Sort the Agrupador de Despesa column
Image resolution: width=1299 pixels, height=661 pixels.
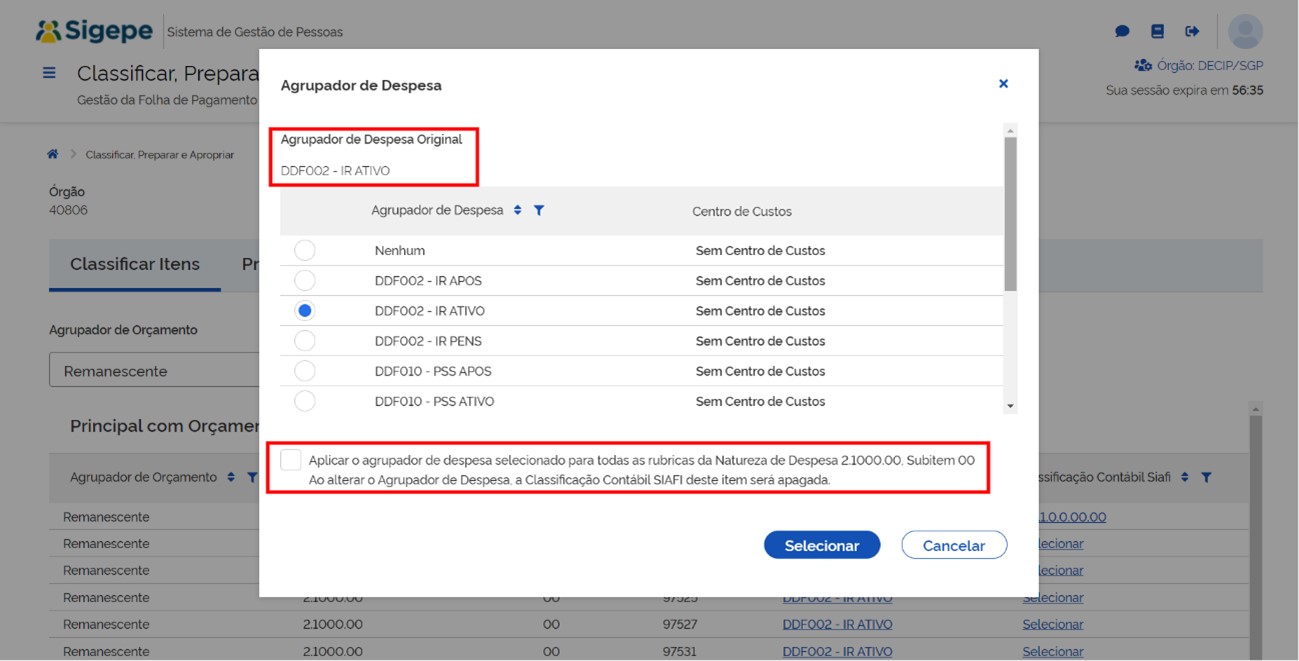517,211
